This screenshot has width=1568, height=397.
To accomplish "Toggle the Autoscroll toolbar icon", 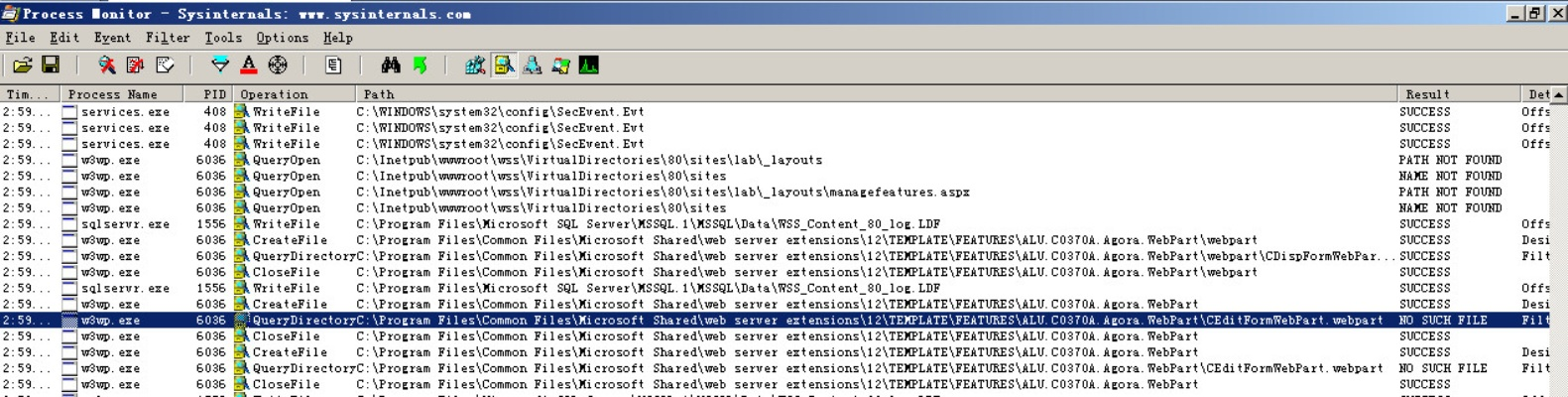I will [x=136, y=66].
